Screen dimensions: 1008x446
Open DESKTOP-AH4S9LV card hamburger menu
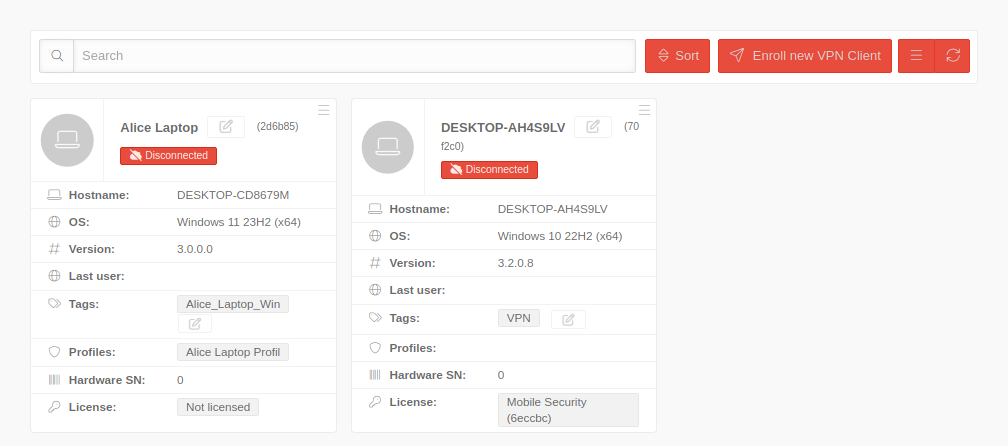coord(645,109)
